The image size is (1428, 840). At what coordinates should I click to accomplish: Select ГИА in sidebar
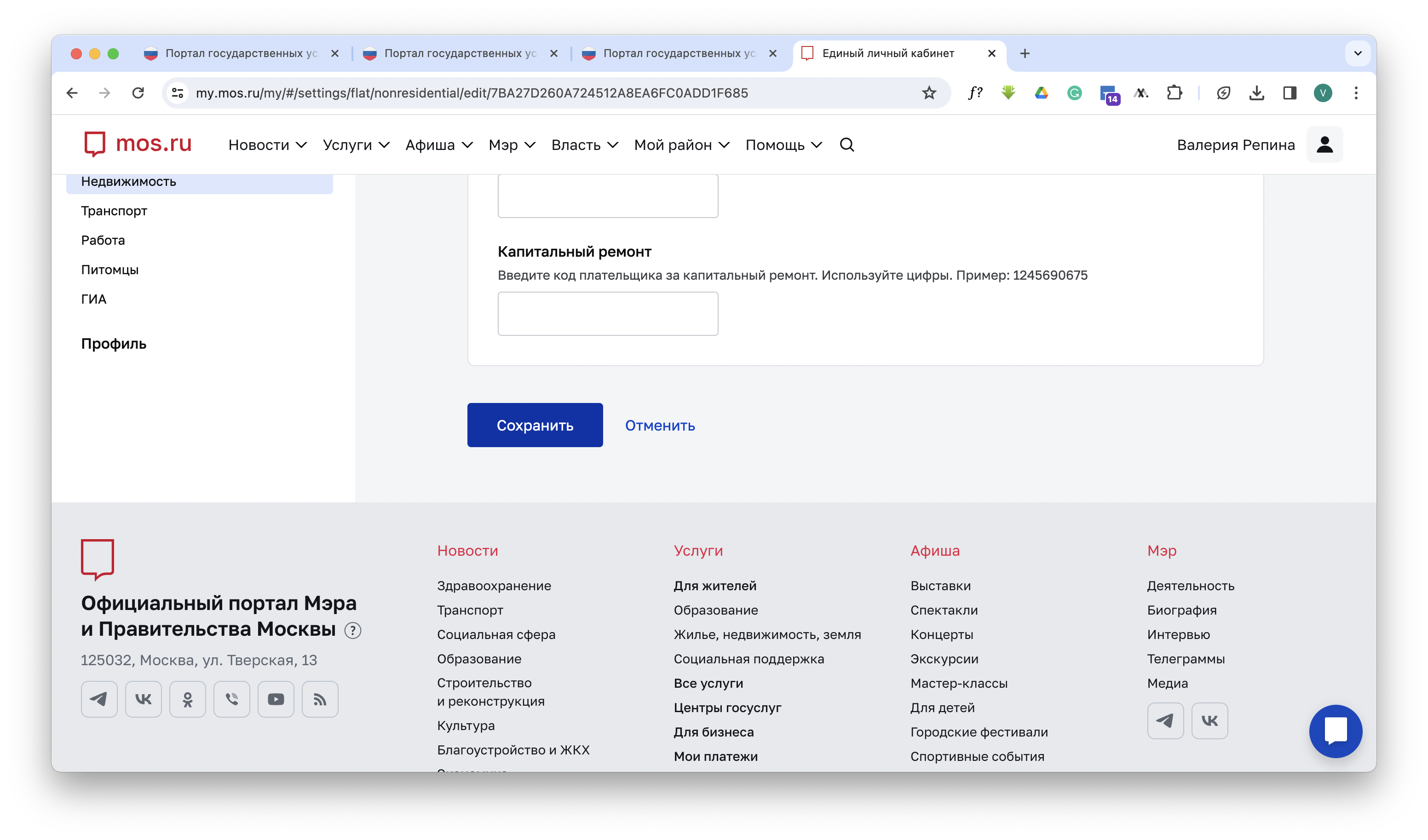pyautogui.click(x=93, y=299)
